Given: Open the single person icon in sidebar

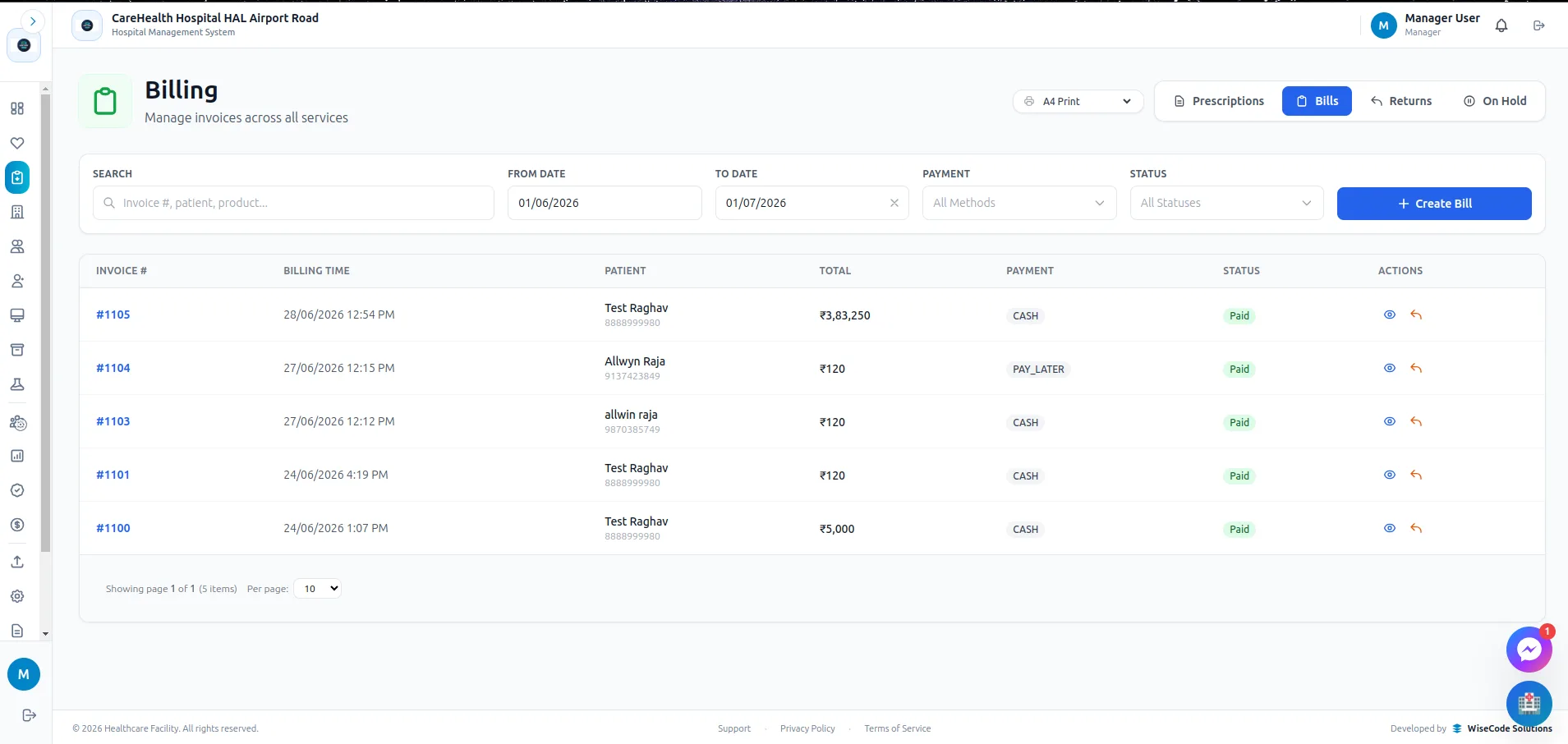Looking at the screenshot, I should click(17, 281).
